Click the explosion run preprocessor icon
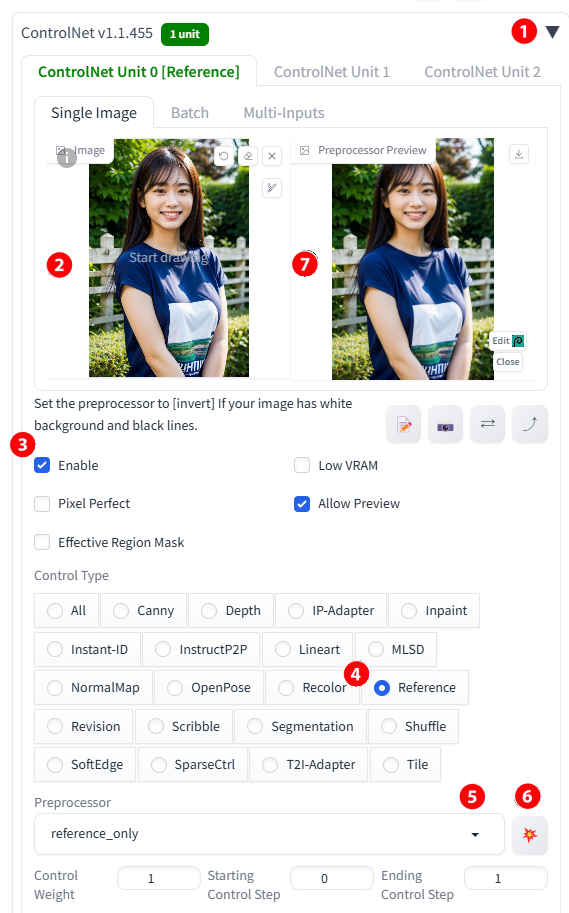 click(529, 835)
